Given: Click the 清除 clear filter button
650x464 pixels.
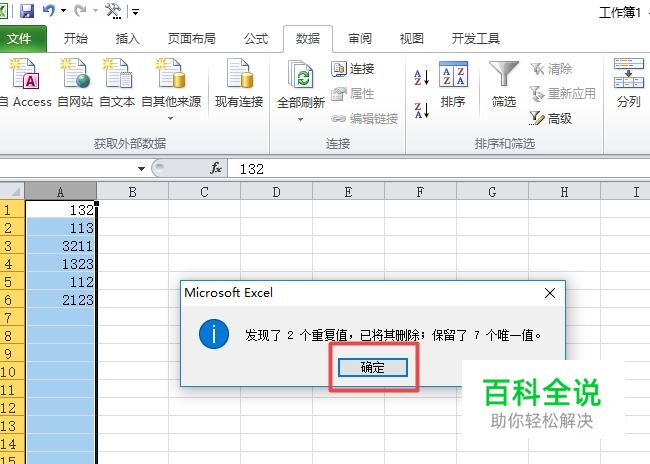Looking at the screenshot, I should coord(551,69).
